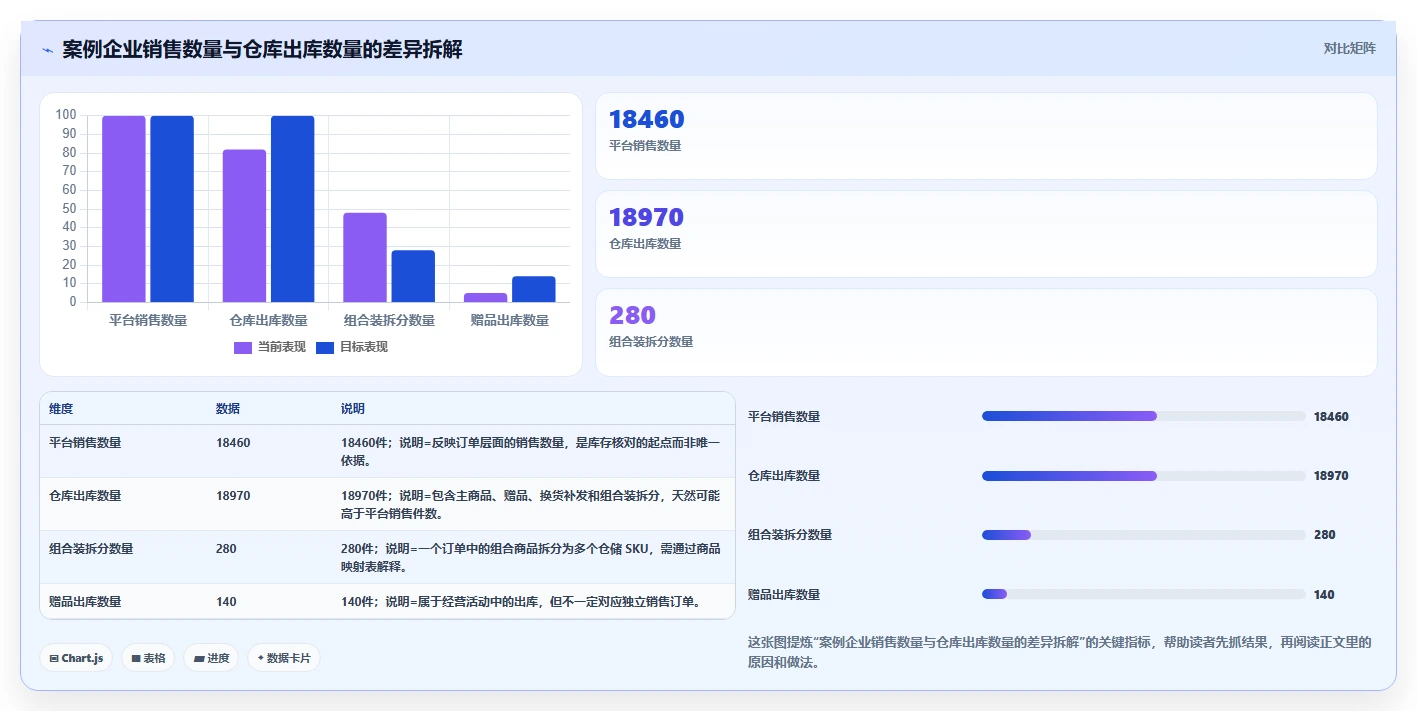The height and width of the screenshot is (711, 1417).
Task: Click 平台销售数量 in the table's first column
Action: coord(85,442)
